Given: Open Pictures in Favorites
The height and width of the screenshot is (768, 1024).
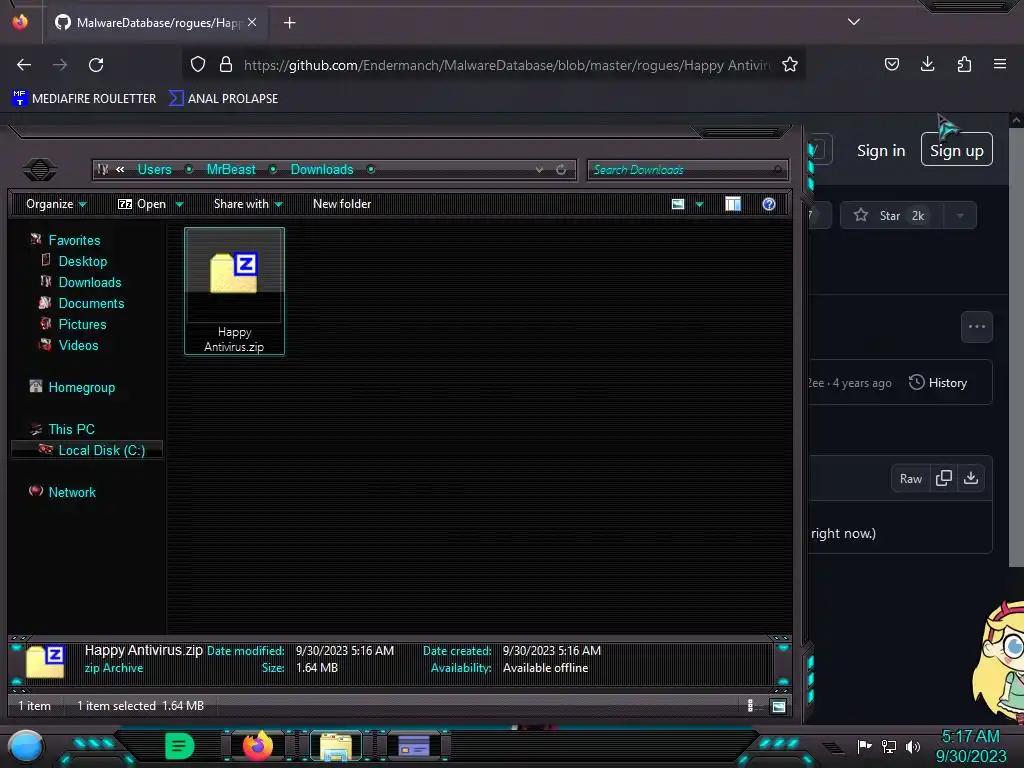Looking at the screenshot, I should click(x=82, y=324).
